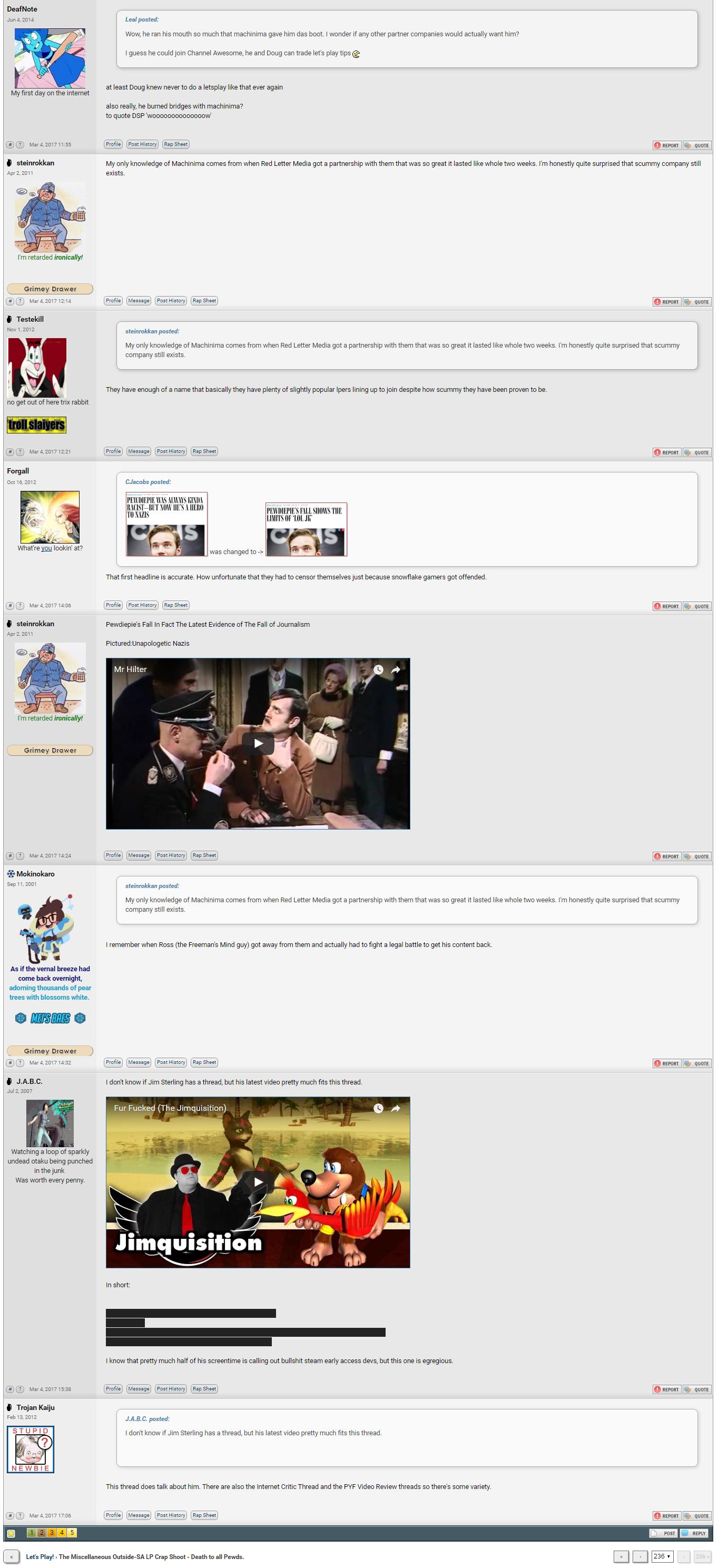Open the Let's Play! forum breadcrumb link
The width and height of the screenshot is (718, 1568).
(40, 1556)
